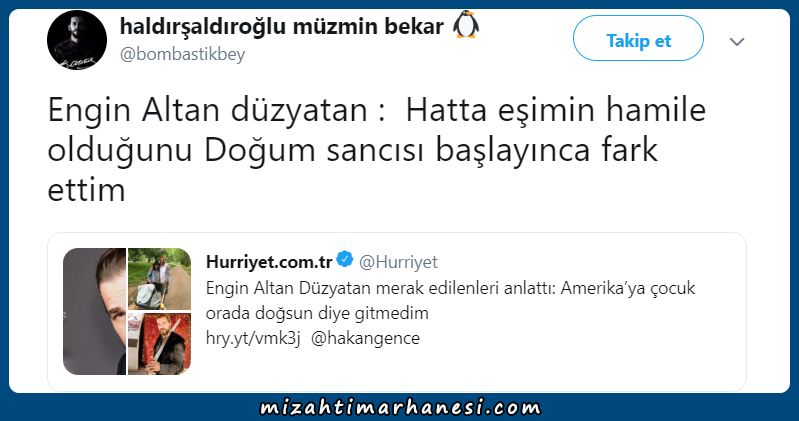The width and height of the screenshot is (799, 421).
Task: Open the @bombastikbey handle
Action: 182,54
